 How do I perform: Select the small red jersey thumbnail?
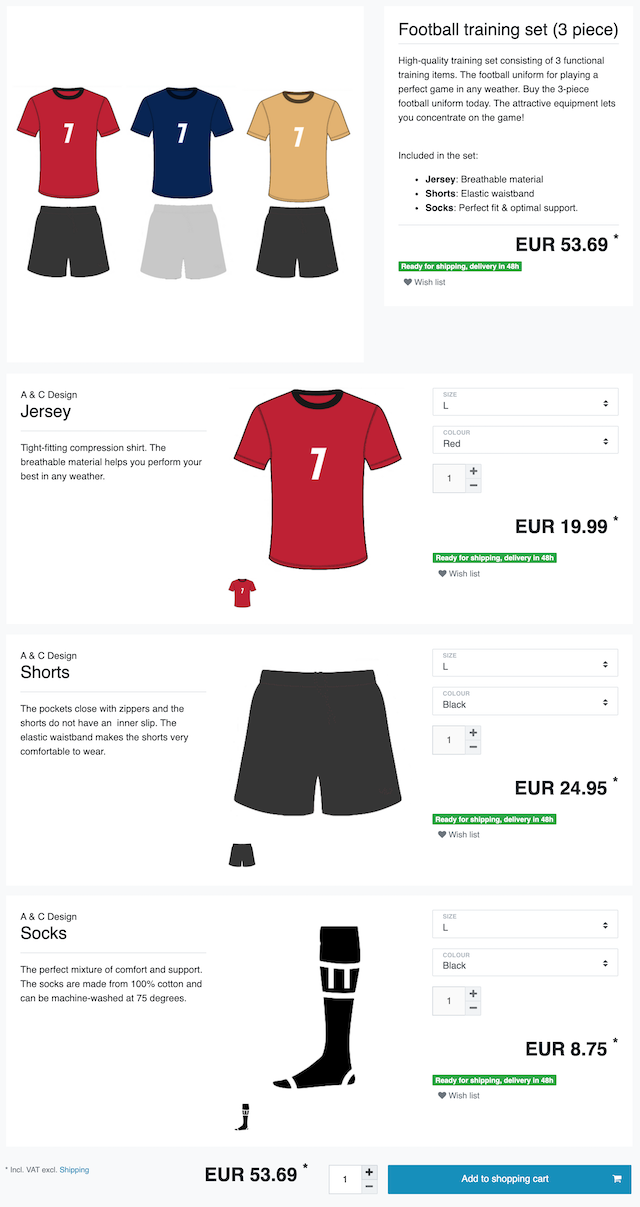[x=242, y=592]
